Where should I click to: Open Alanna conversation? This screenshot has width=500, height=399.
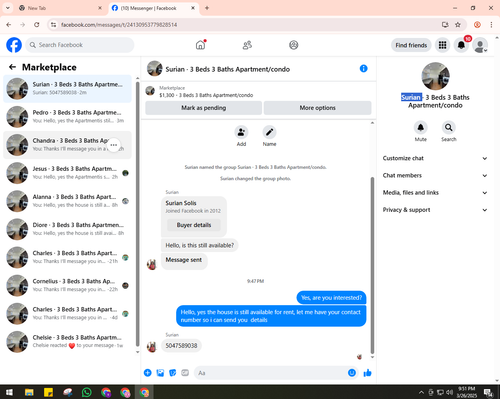click(67, 201)
